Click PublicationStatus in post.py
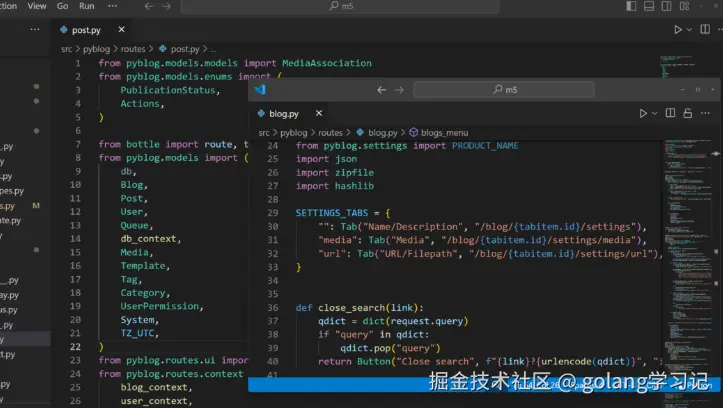723x408 pixels. pyautogui.click(x=168, y=90)
